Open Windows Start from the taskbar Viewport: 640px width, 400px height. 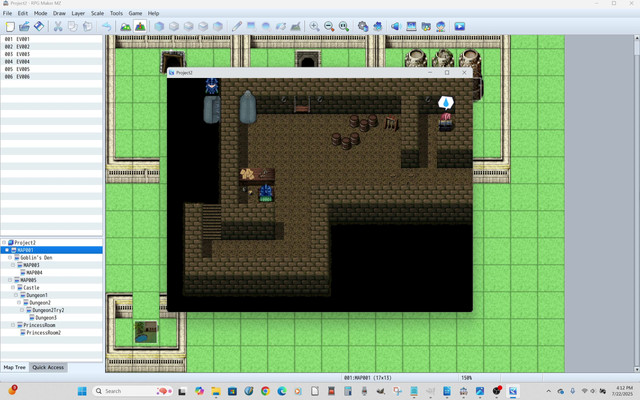point(82,391)
